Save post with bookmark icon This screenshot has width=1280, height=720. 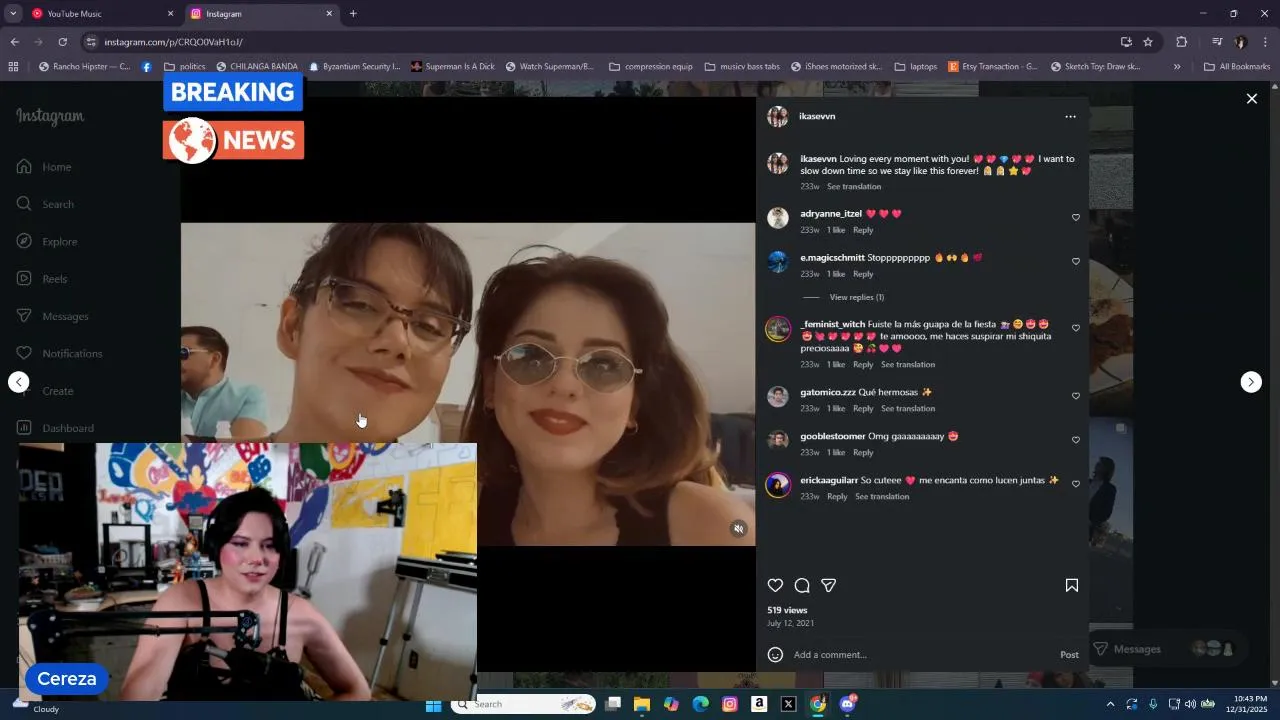[x=1071, y=585]
